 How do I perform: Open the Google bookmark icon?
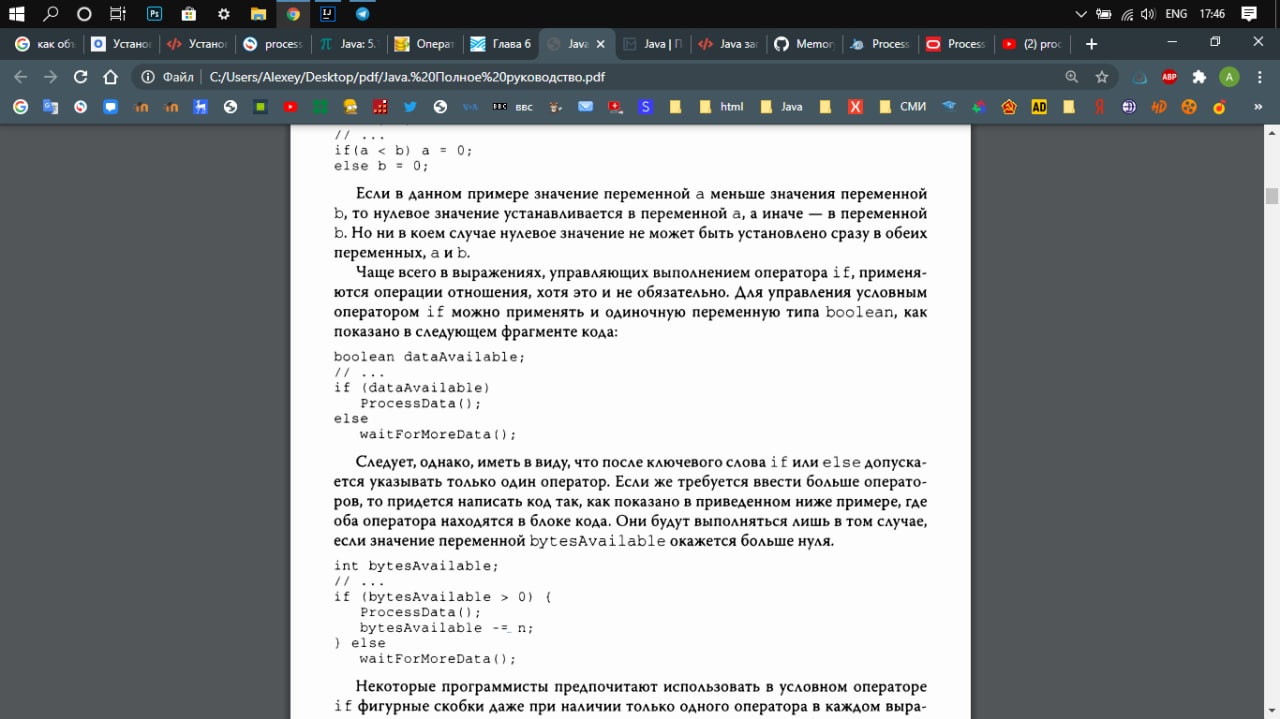[20, 107]
